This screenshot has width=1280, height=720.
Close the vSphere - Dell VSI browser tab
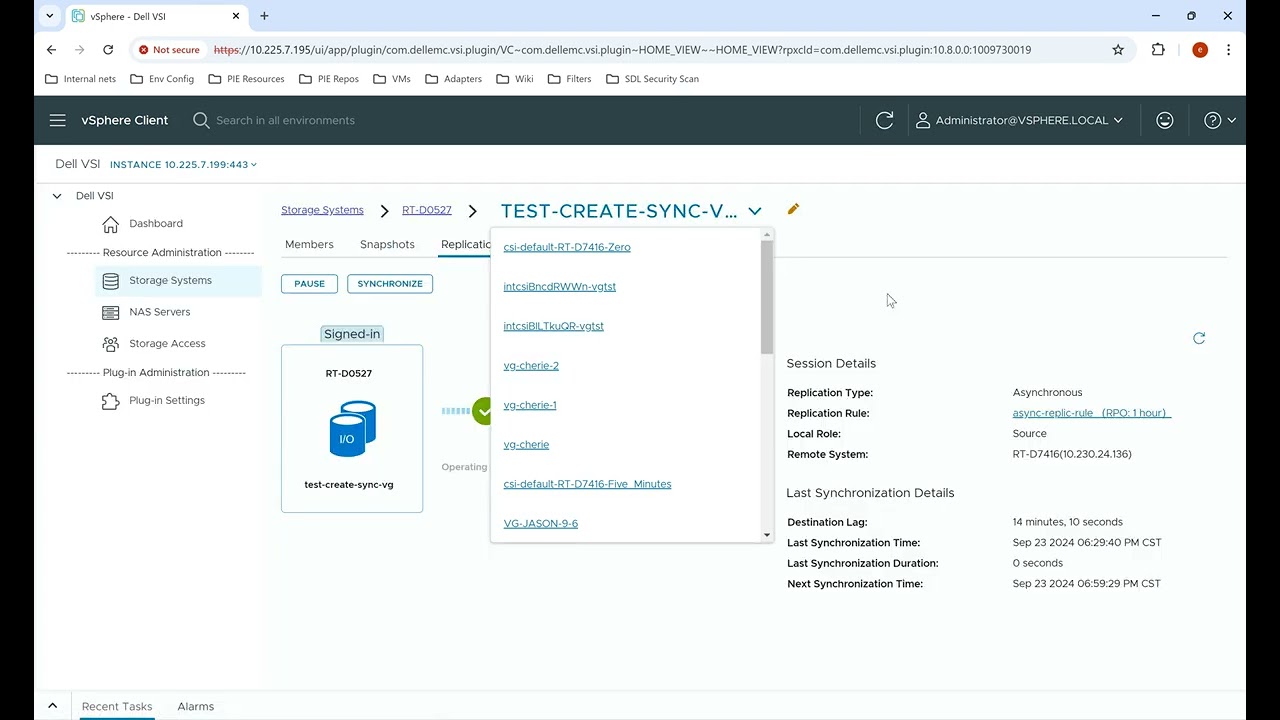tap(234, 16)
